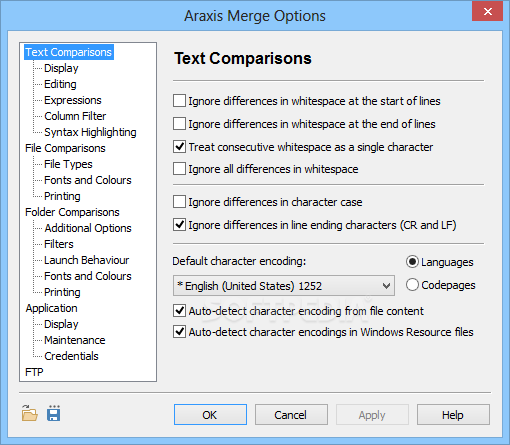Image resolution: width=510 pixels, height=445 pixels.
Task: Click the load options folder icon
Action: (30, 414)
